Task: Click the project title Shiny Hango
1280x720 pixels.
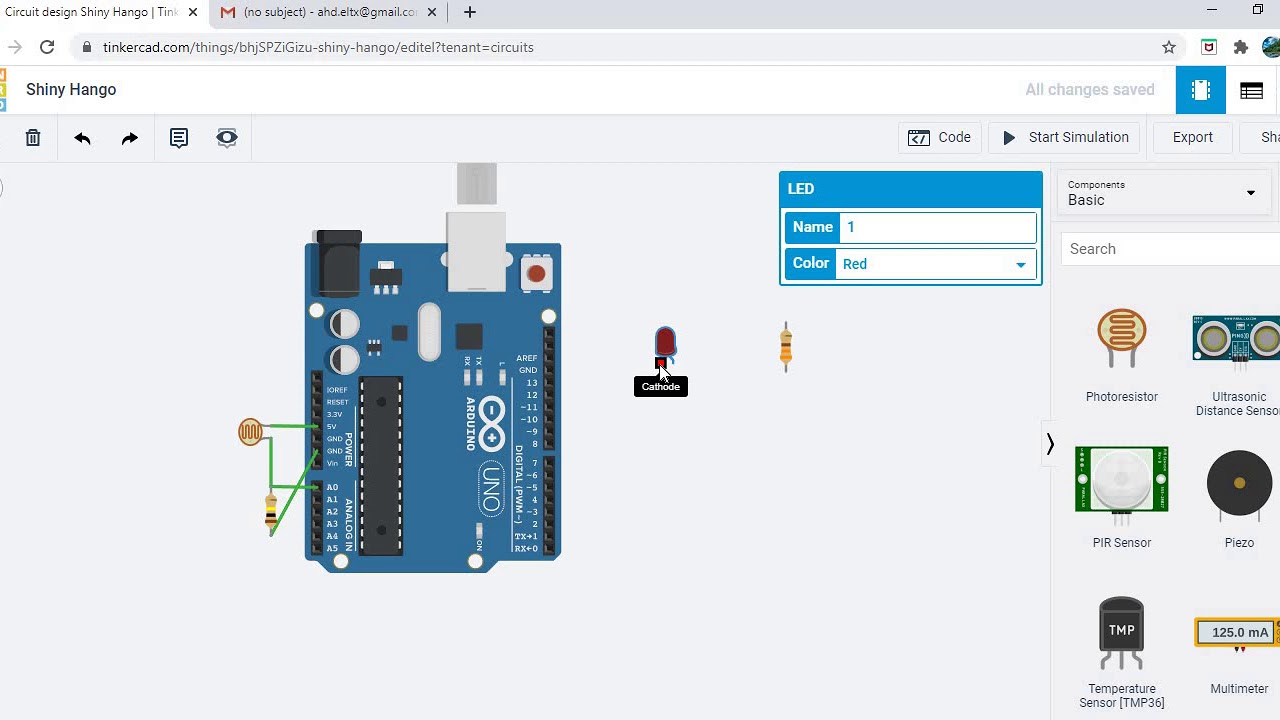Action: coord(71,90)
